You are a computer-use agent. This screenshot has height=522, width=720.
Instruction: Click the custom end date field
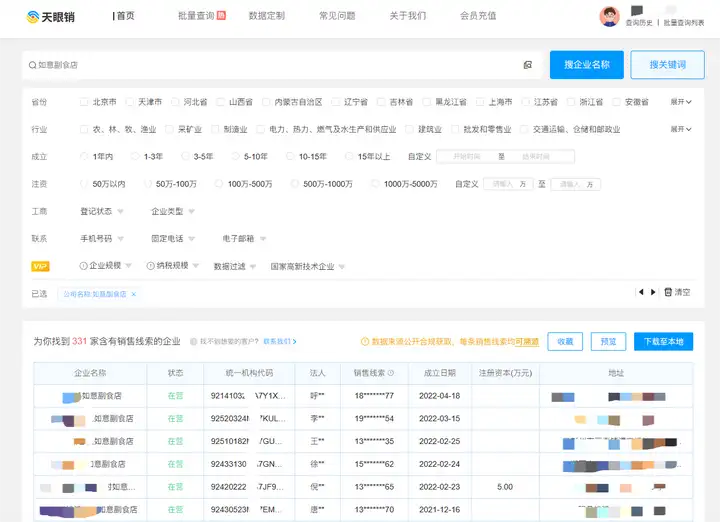[x=536, y=157]
